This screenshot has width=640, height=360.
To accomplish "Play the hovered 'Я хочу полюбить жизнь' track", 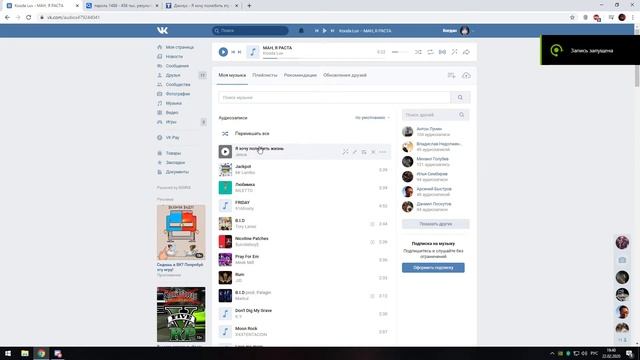I will (x=225, y=151).
